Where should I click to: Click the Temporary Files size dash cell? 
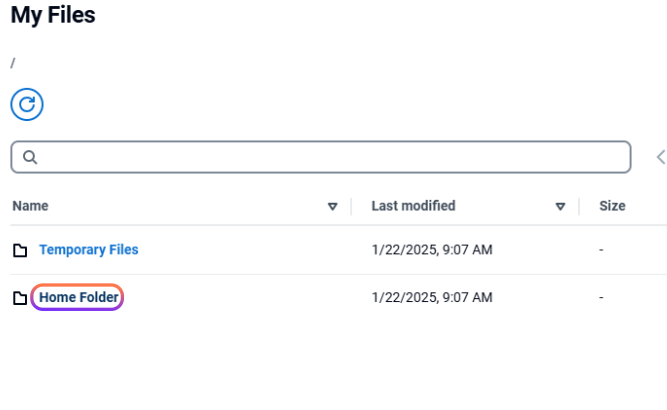click(x=601, y=250)
